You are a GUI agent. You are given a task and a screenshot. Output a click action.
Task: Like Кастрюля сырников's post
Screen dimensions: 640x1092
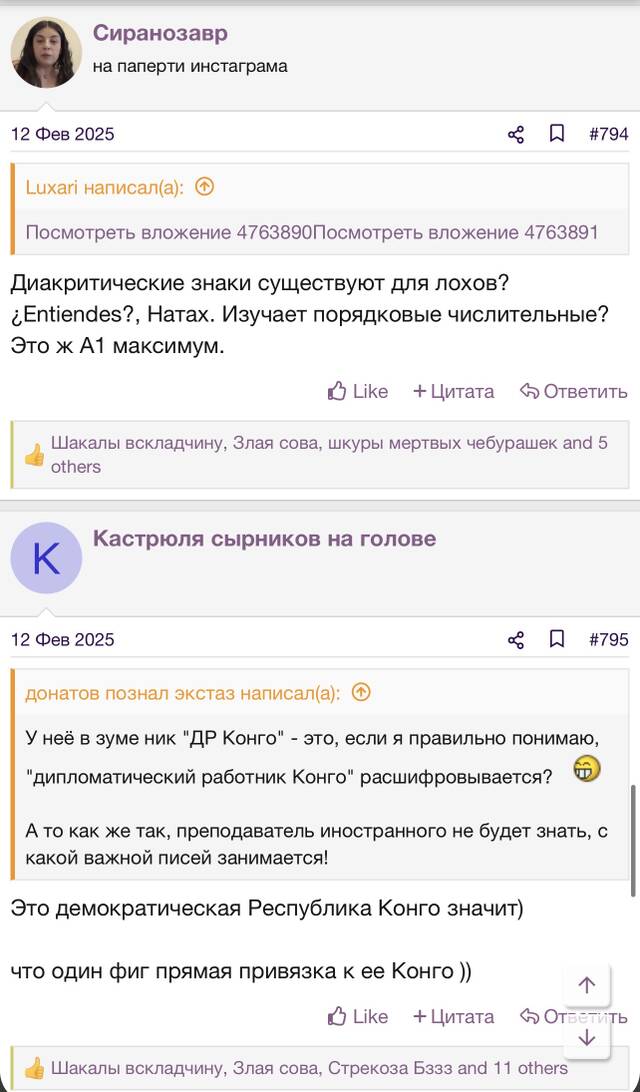tap(358, 1017)
